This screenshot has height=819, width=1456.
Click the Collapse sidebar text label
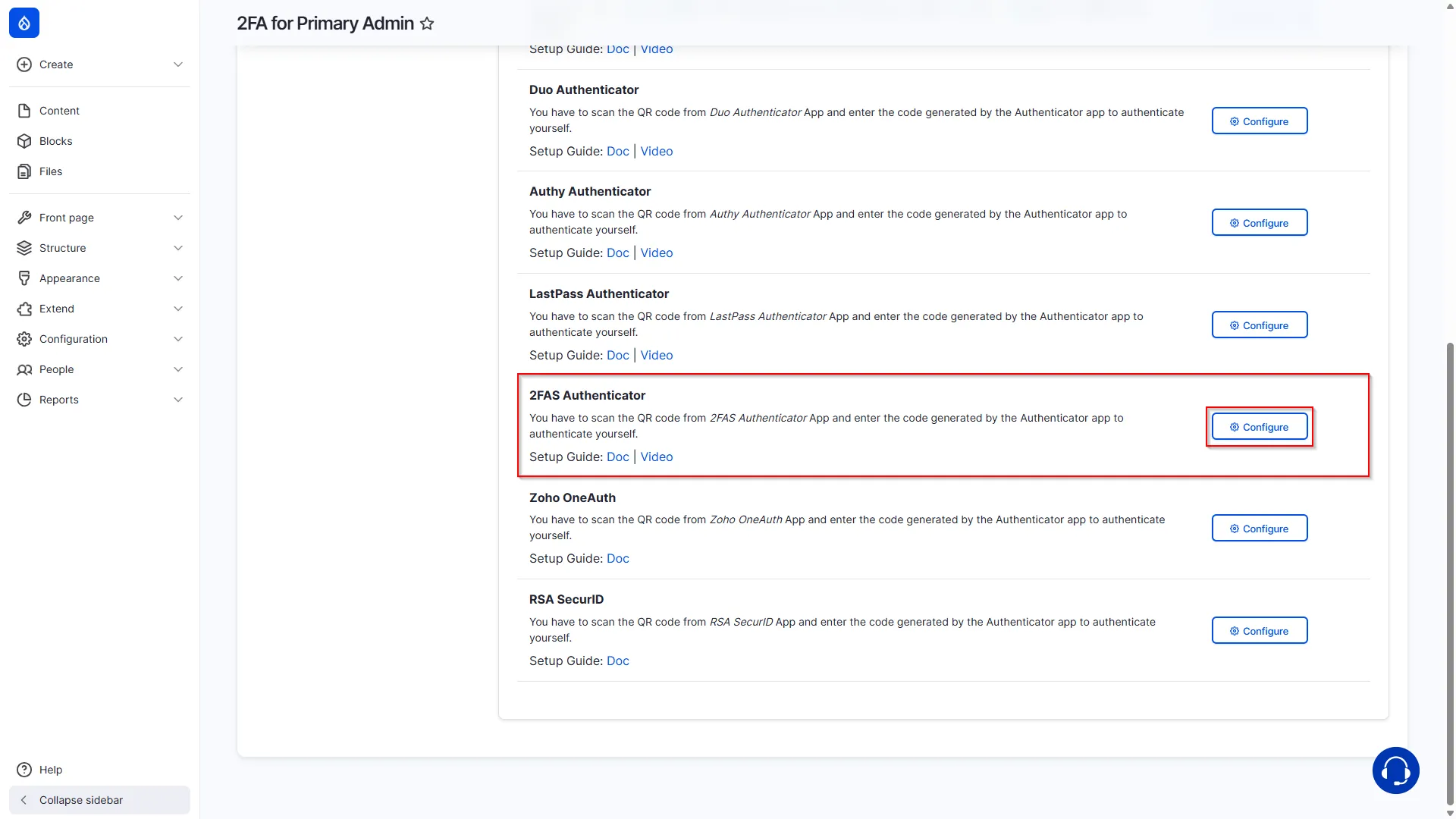(81, 800)
